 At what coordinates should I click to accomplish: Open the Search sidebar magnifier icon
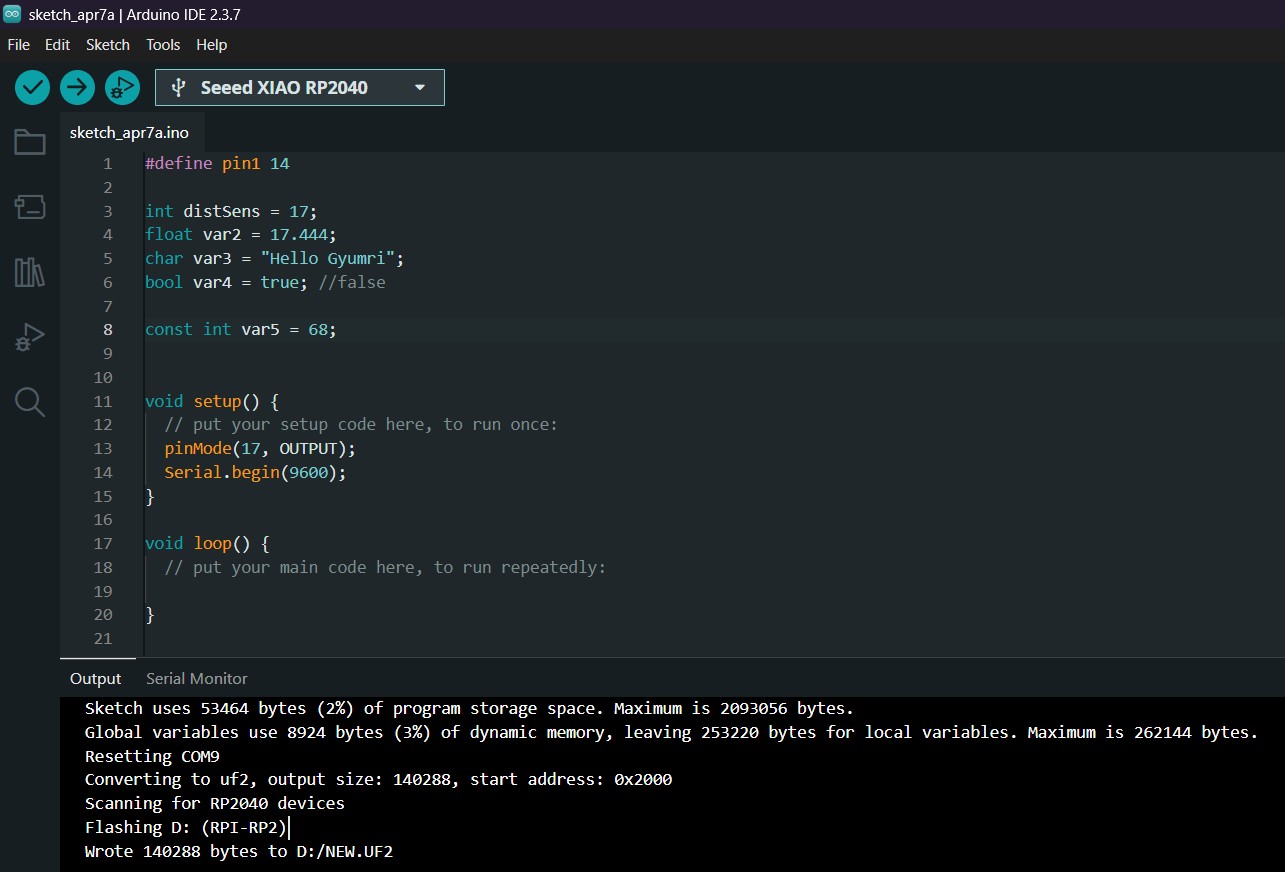click(x=29, y=402)
